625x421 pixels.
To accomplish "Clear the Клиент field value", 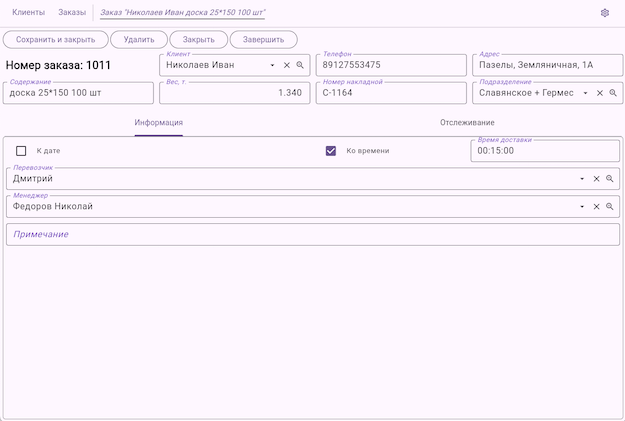I will point(286,65).
